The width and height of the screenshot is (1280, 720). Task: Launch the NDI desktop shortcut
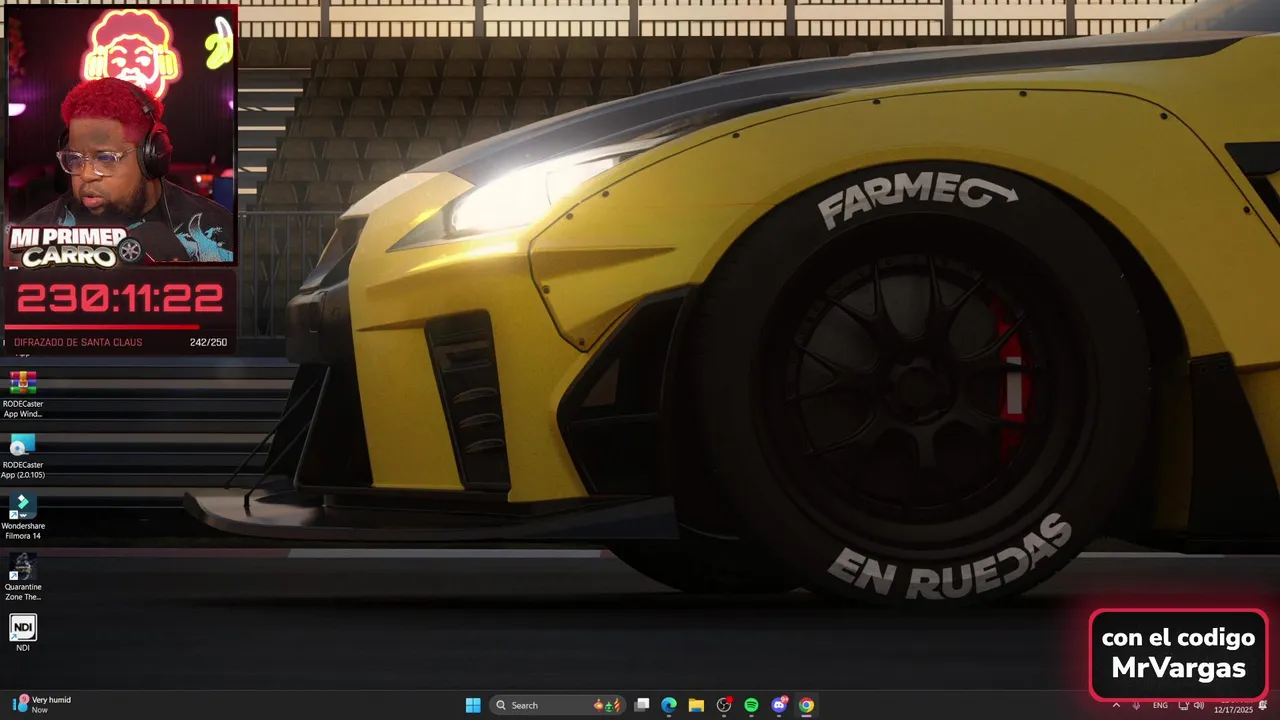pos(23,633)
